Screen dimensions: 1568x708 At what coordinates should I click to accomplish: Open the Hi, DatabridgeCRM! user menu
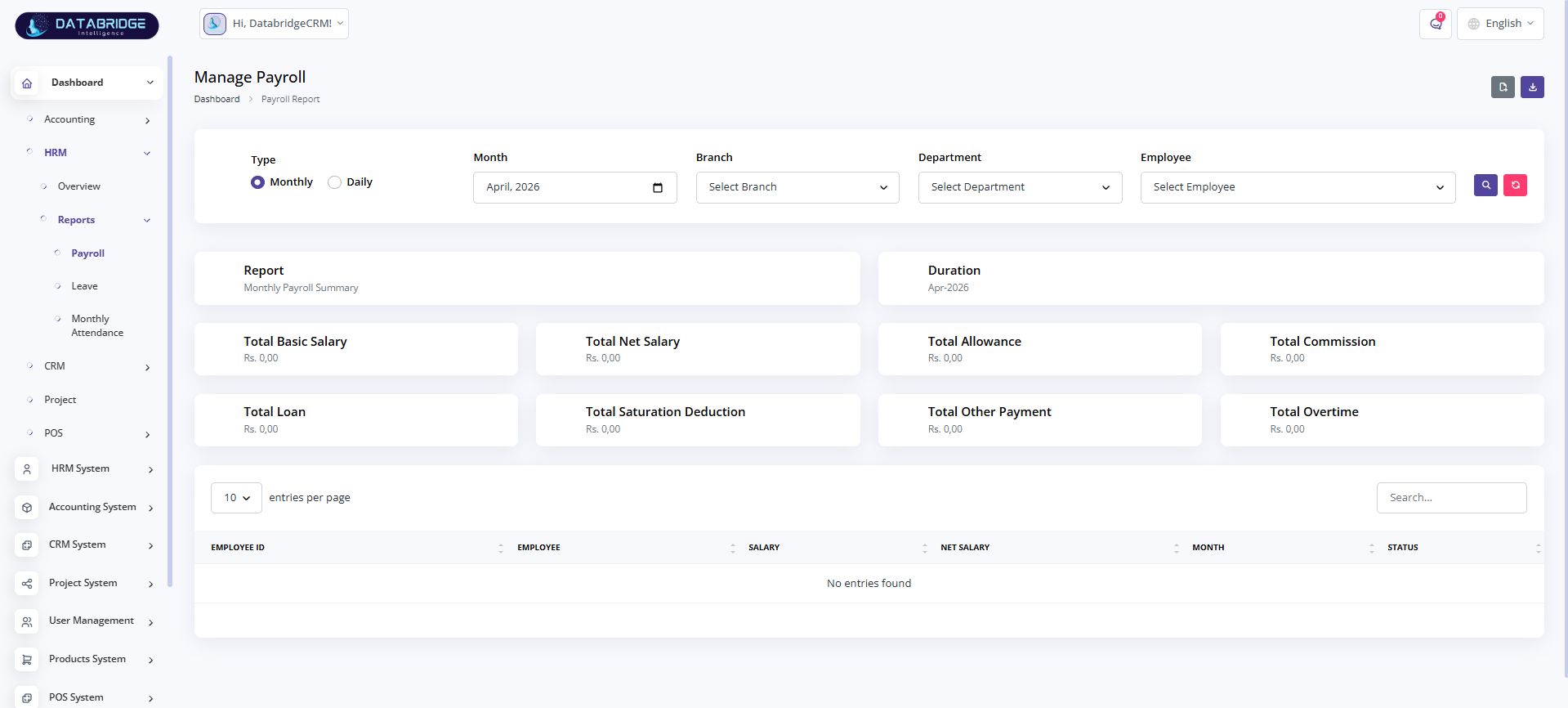click(274, 24)
